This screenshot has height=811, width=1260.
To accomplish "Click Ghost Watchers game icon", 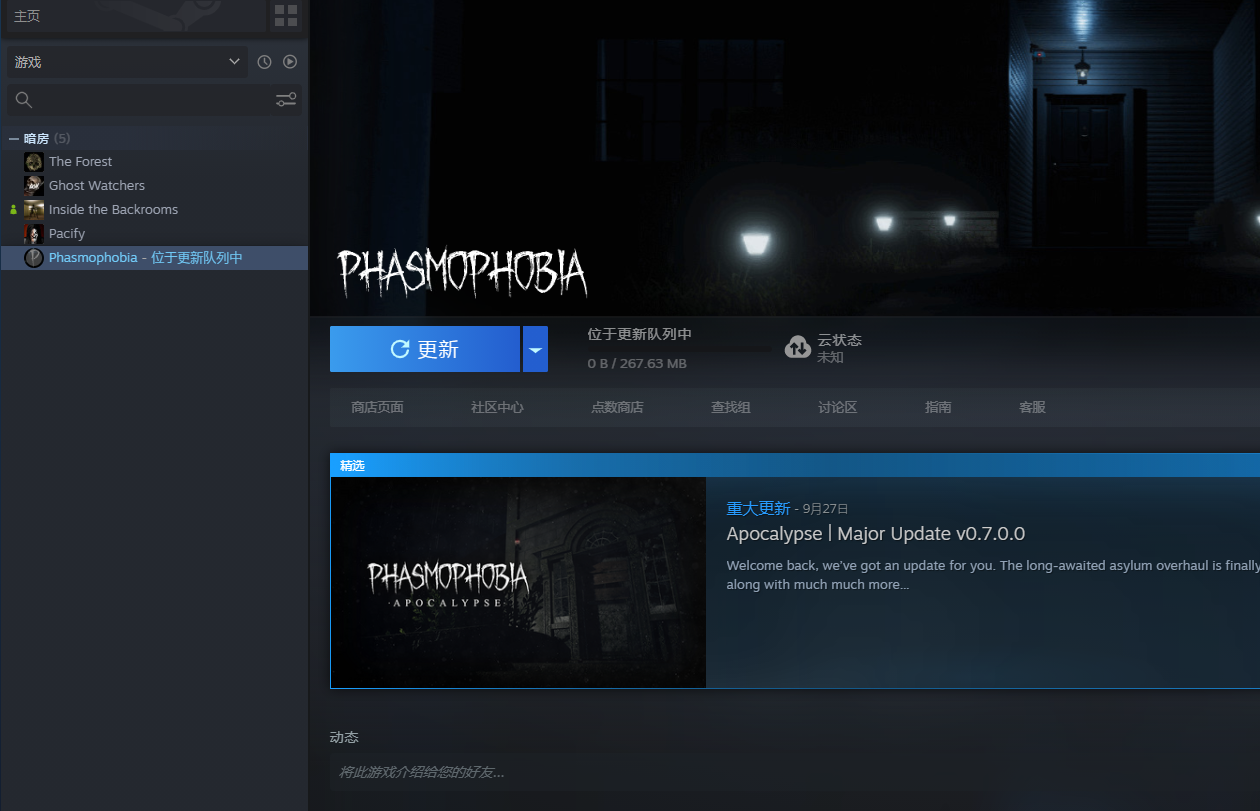I will (x=34, y=185).
